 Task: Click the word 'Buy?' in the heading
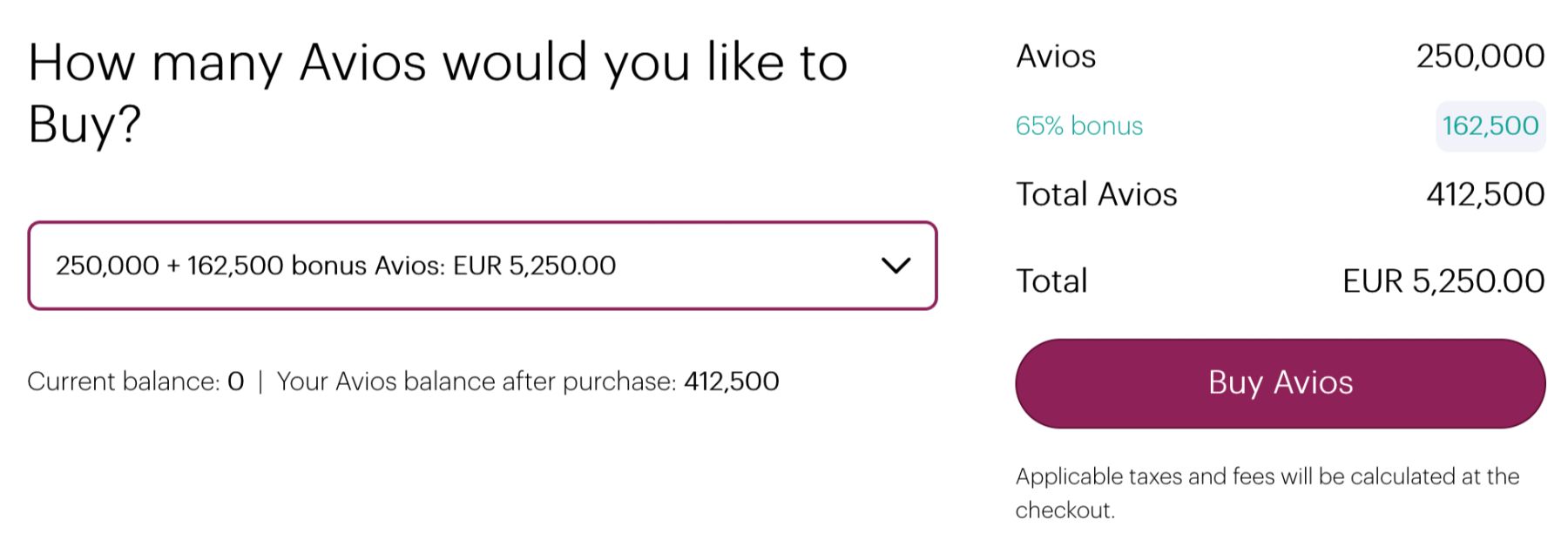(x=84, y=125)
